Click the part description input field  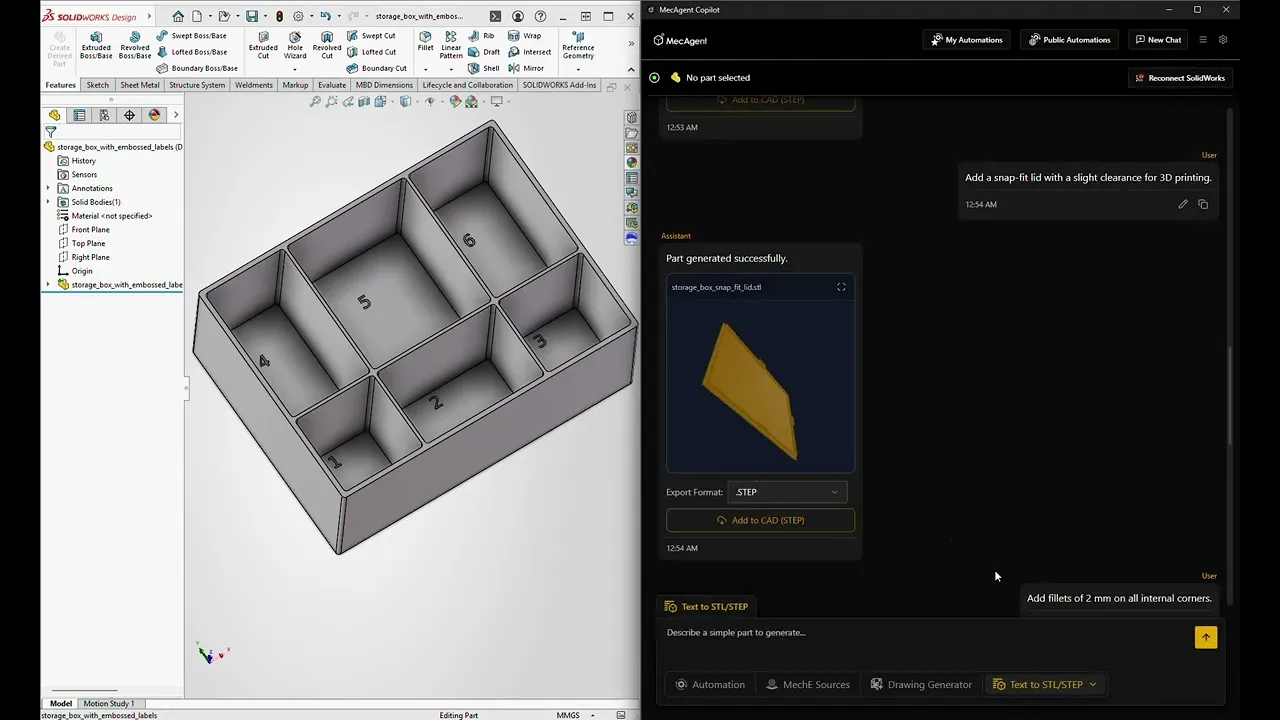[x=925, y=633]
